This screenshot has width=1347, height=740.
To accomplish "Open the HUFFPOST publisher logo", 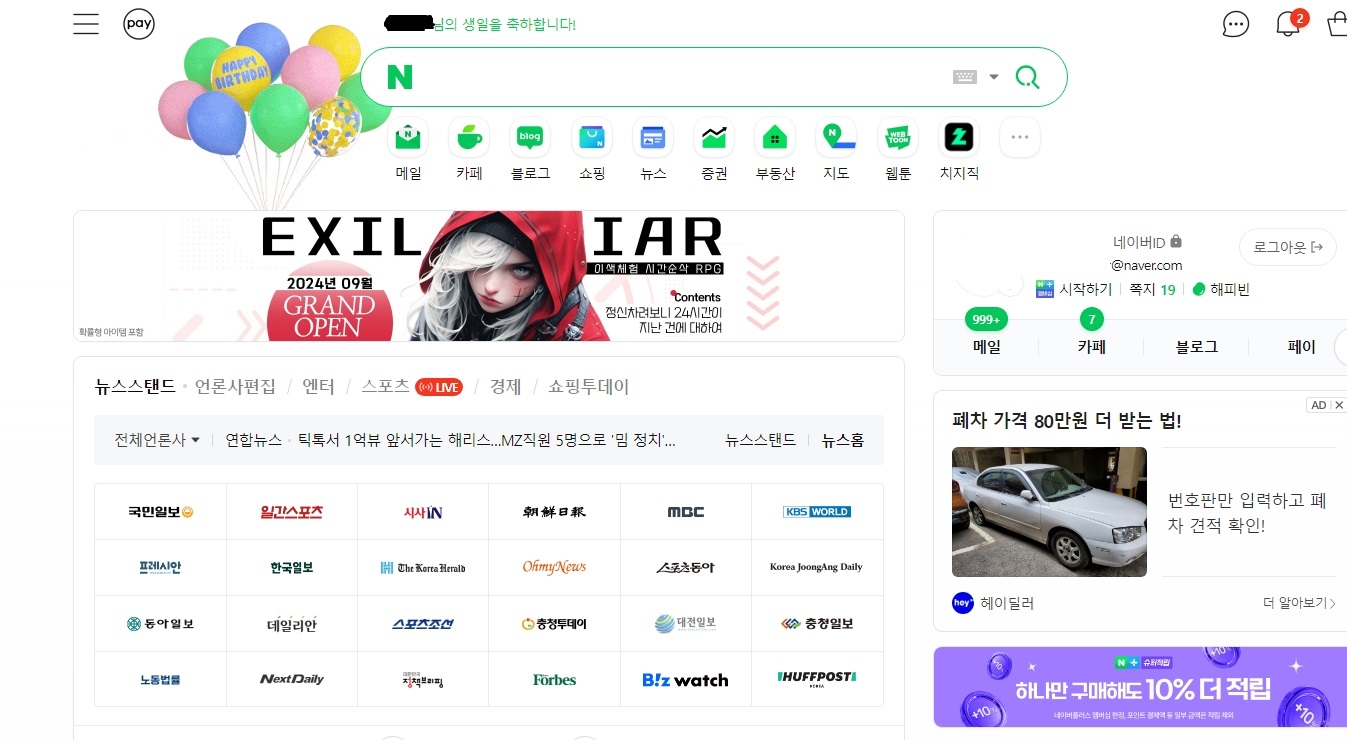I will (817, 680).
